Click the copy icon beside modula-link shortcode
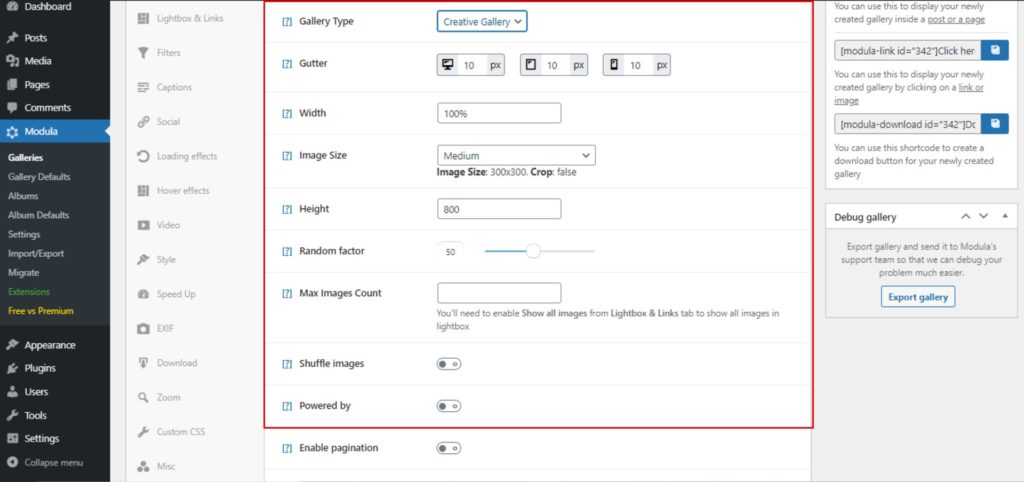Screen dimensions: 1024x482 coord(995,49)
